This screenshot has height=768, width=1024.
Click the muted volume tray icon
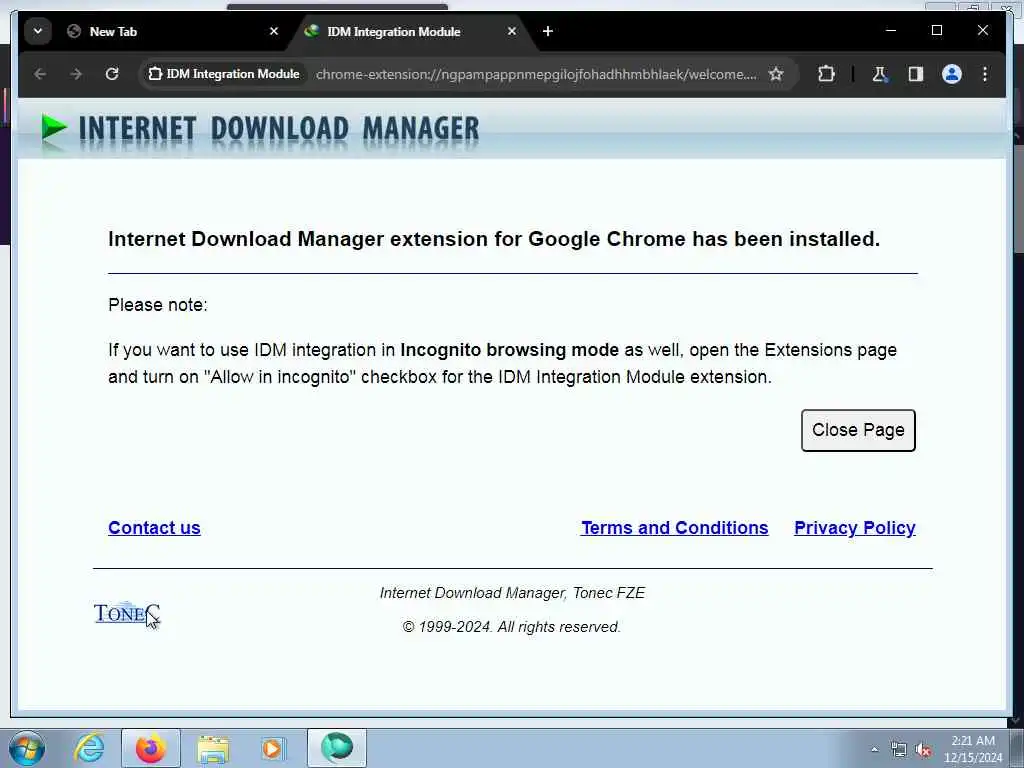pyautogui.click(x=923, y=750)
